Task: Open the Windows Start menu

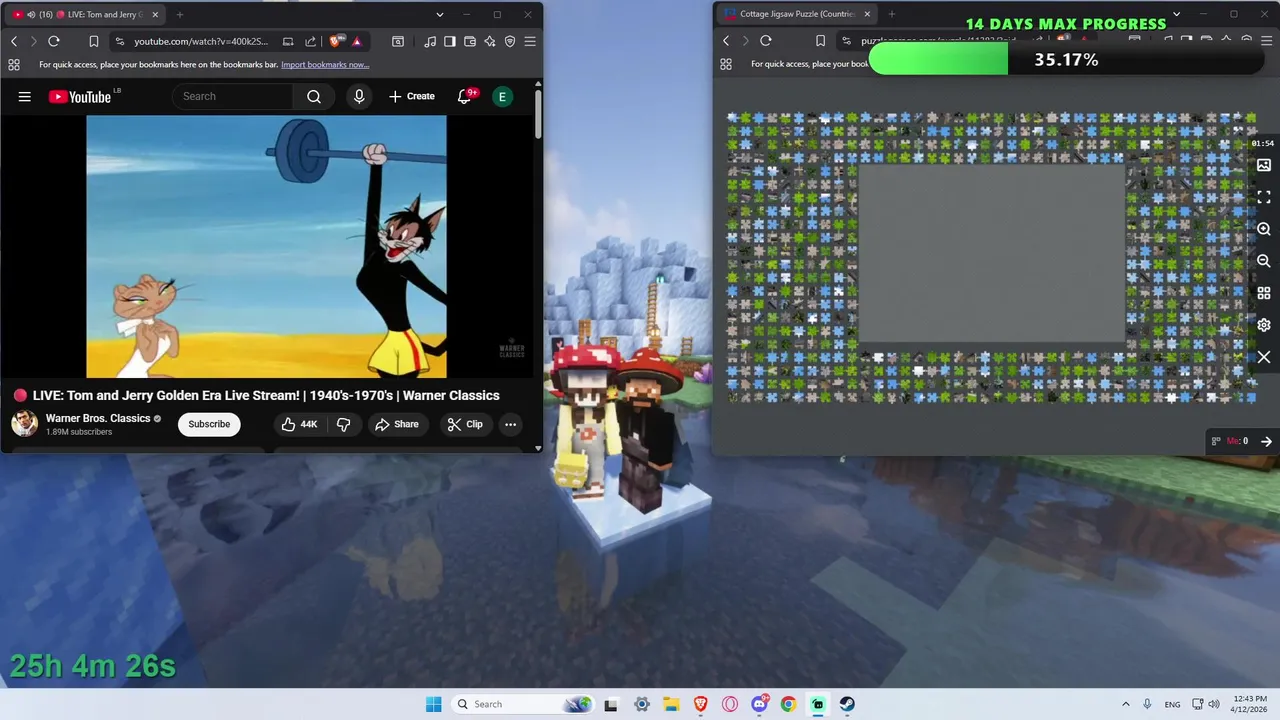Action: tap(433, 704)
